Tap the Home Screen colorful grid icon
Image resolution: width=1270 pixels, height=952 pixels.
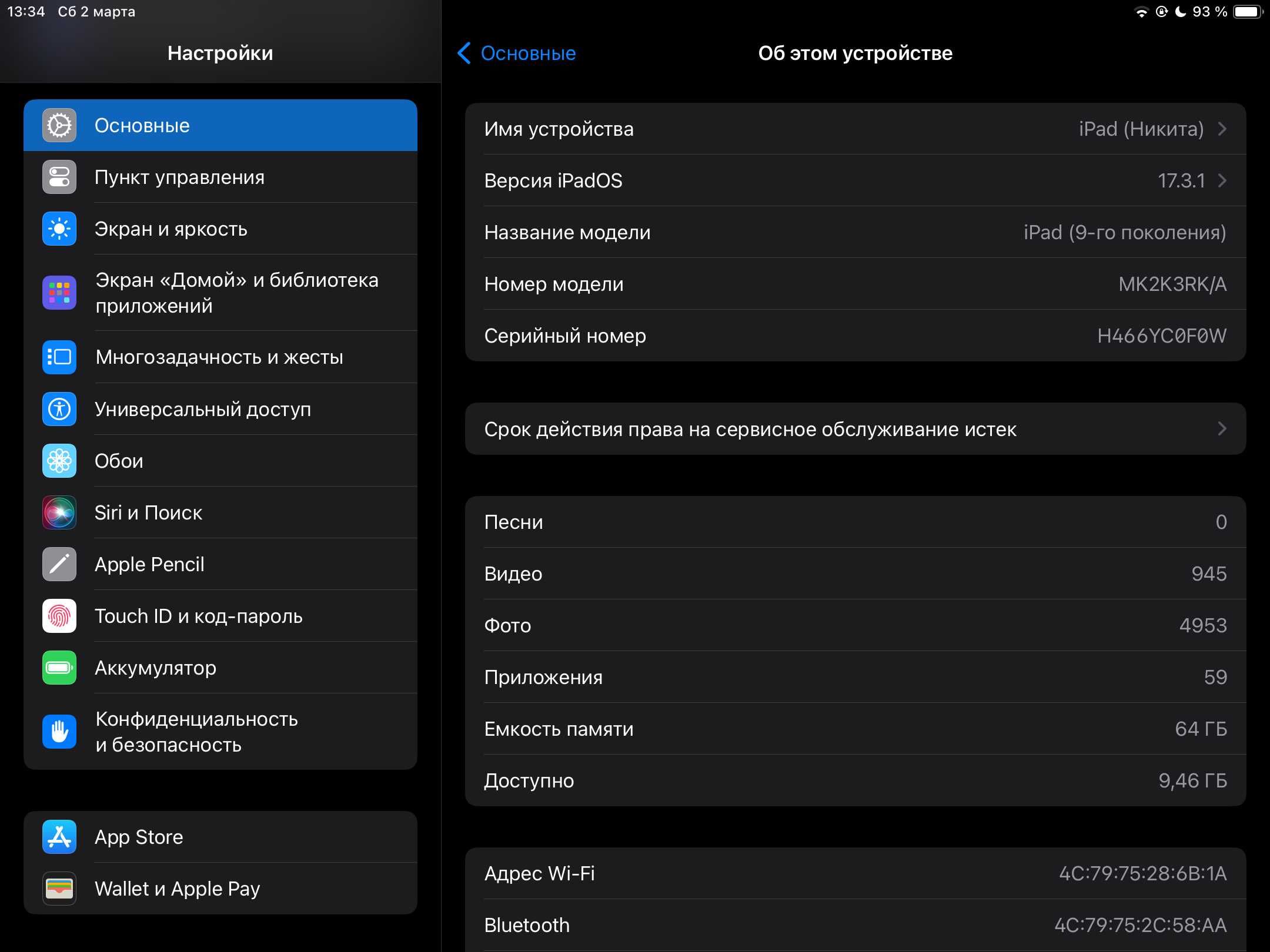59,293
